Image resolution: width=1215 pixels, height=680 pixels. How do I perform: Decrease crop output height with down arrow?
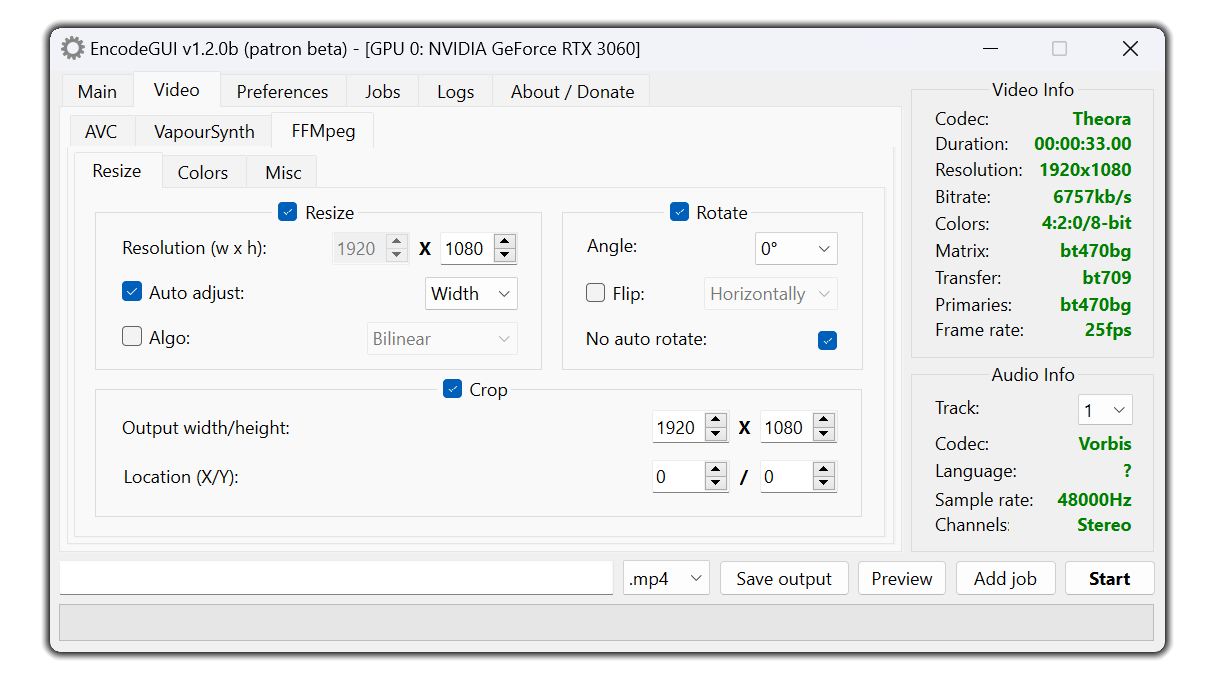[824, 434]
